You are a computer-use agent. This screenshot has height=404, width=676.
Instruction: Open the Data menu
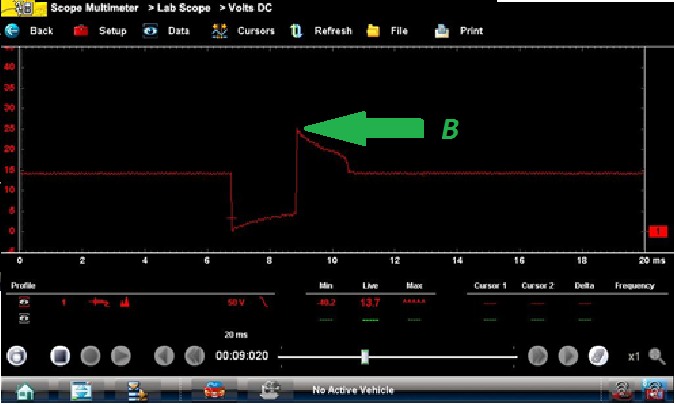tap(167, 31)
